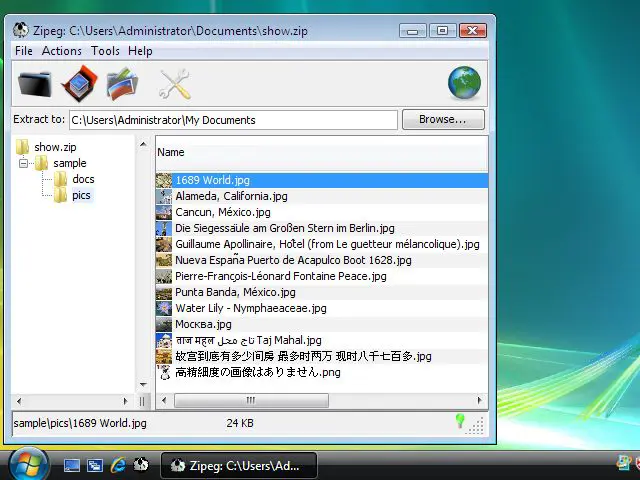Select the 故宫到底有多少间房 jpg file name
This screenshot has height=480, width=640.
[x=303, y=356]
